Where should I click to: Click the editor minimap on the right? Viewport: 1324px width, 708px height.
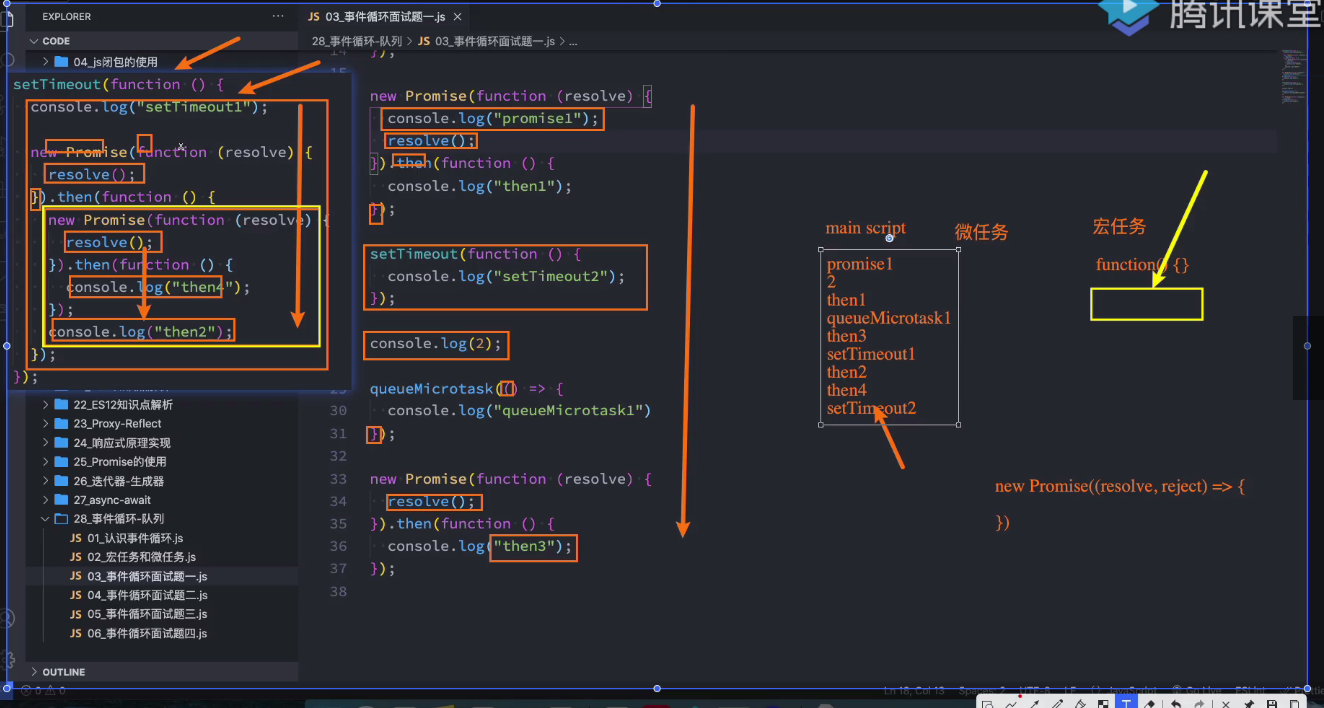1291,75
